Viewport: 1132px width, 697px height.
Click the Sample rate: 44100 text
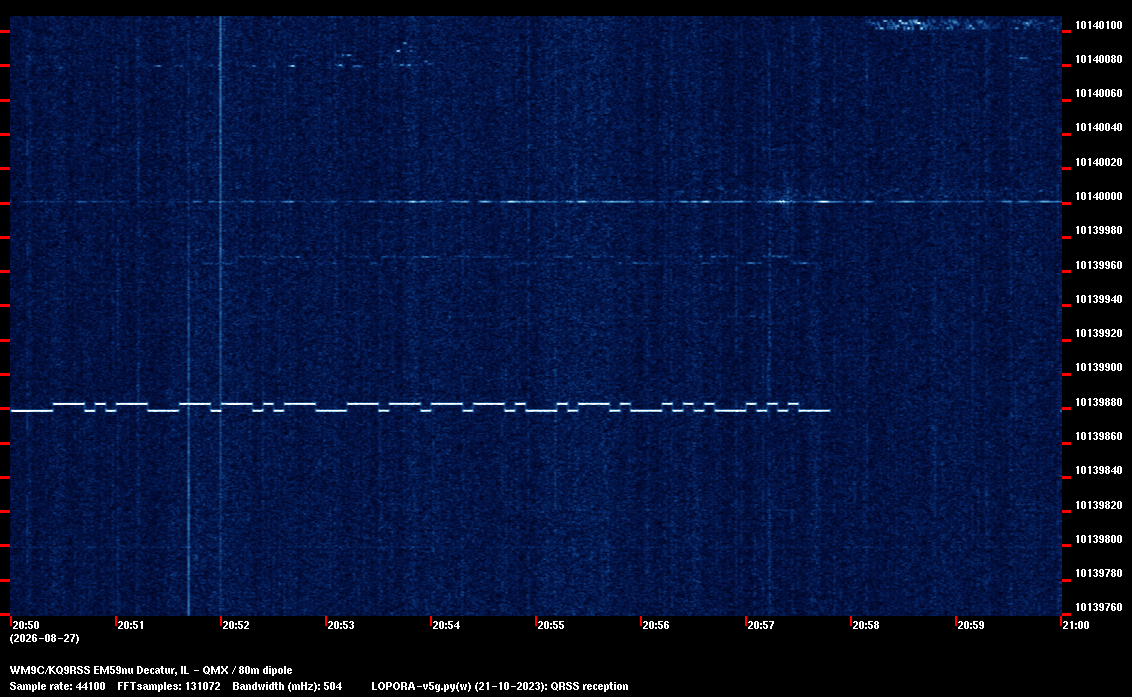(x=57, y=686)
